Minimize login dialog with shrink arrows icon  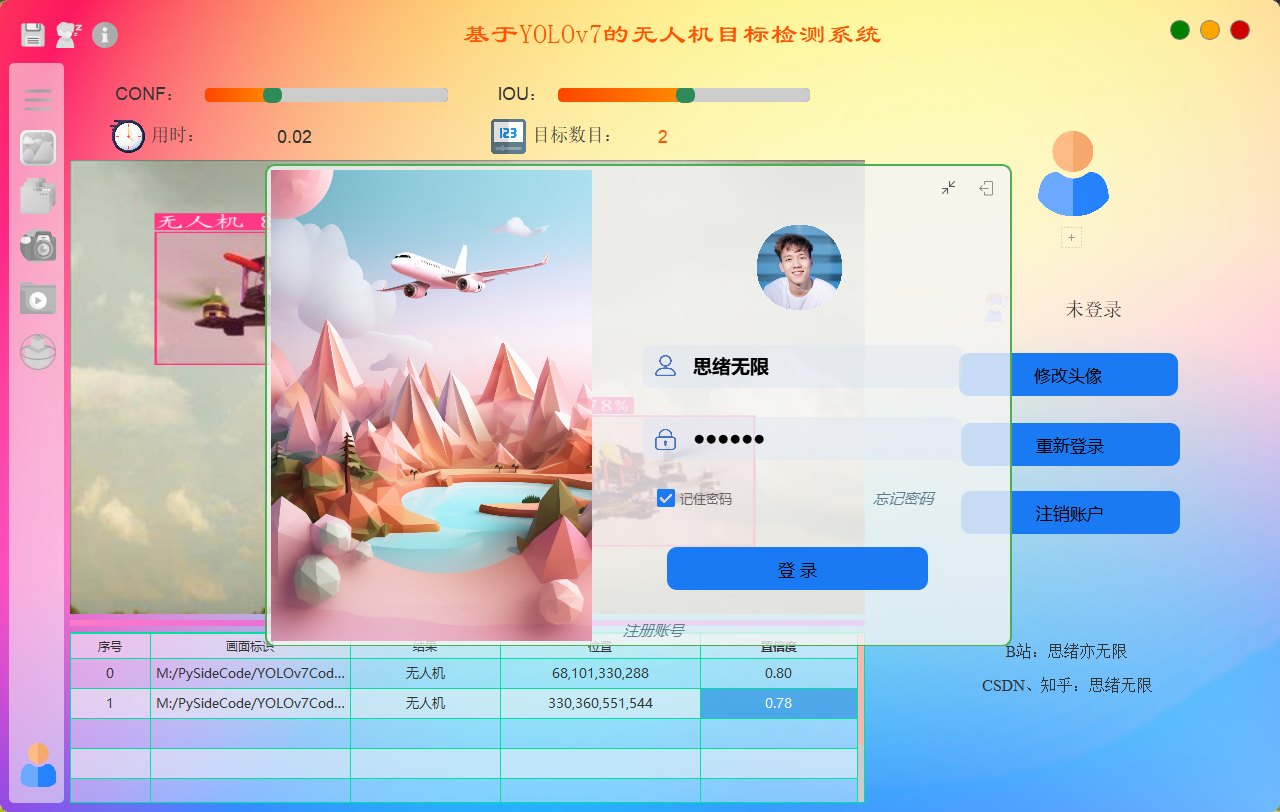[x=949, y=188]
